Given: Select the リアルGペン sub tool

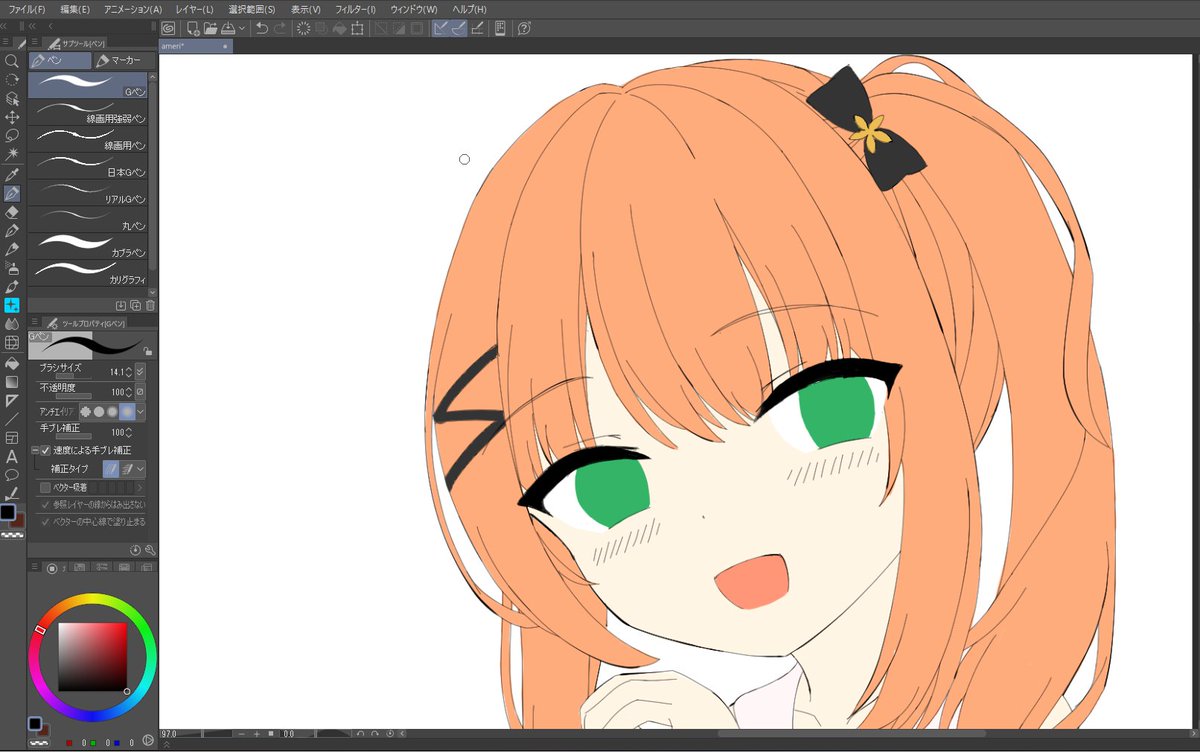Looking at the screenshot, I should [88, 192].
